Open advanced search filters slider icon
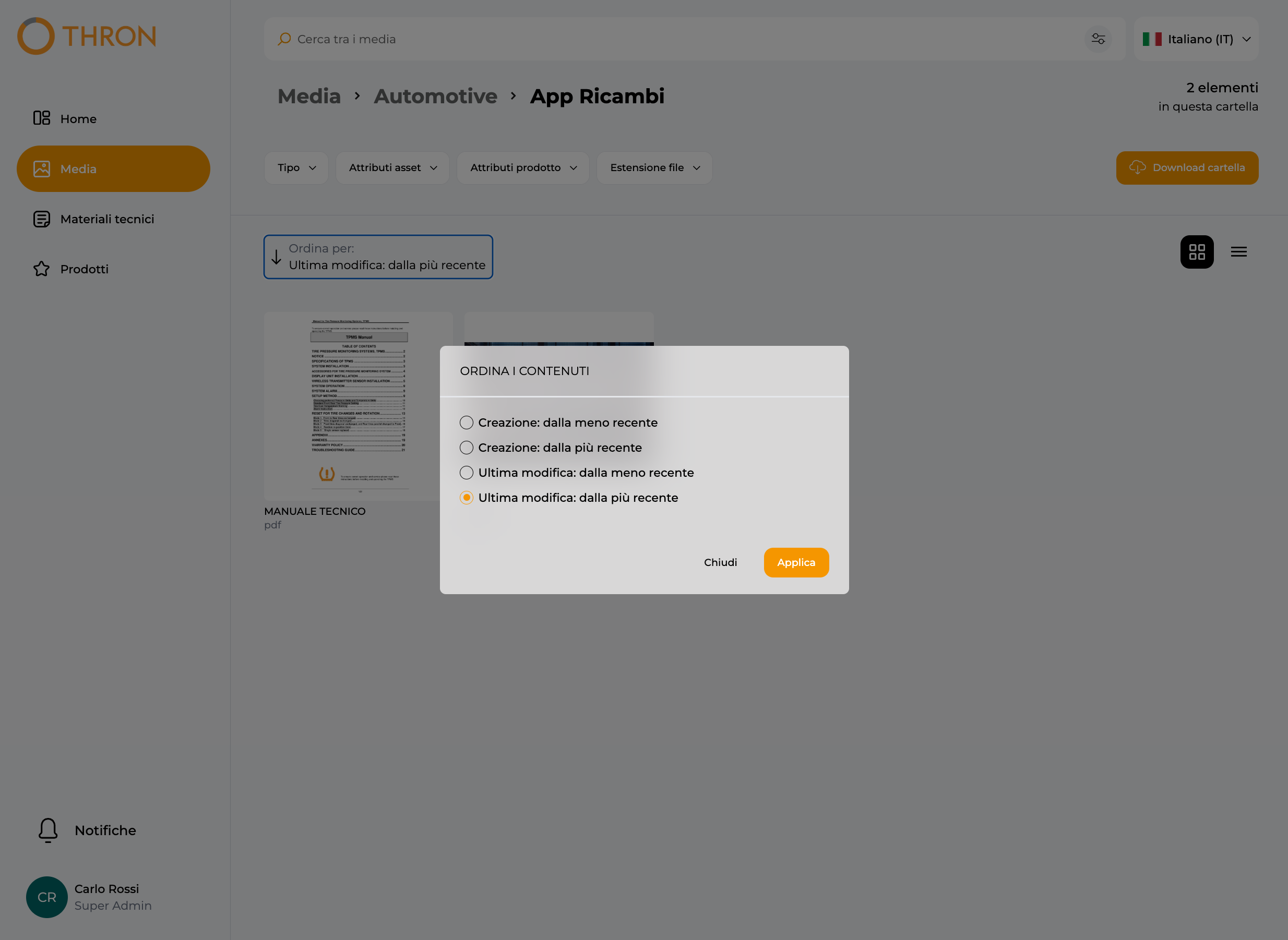The image size is (1288, 940). pyautogui.click(x=1099, y=39)
